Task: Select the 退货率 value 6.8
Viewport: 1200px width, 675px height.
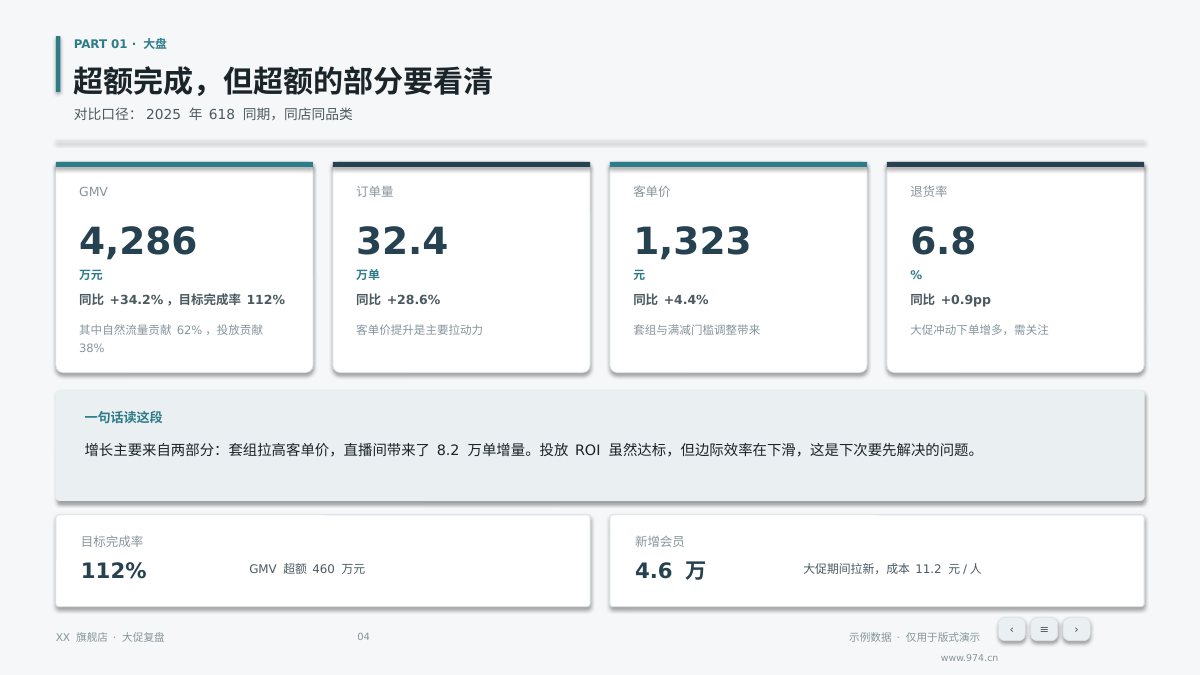Action: 943,242
